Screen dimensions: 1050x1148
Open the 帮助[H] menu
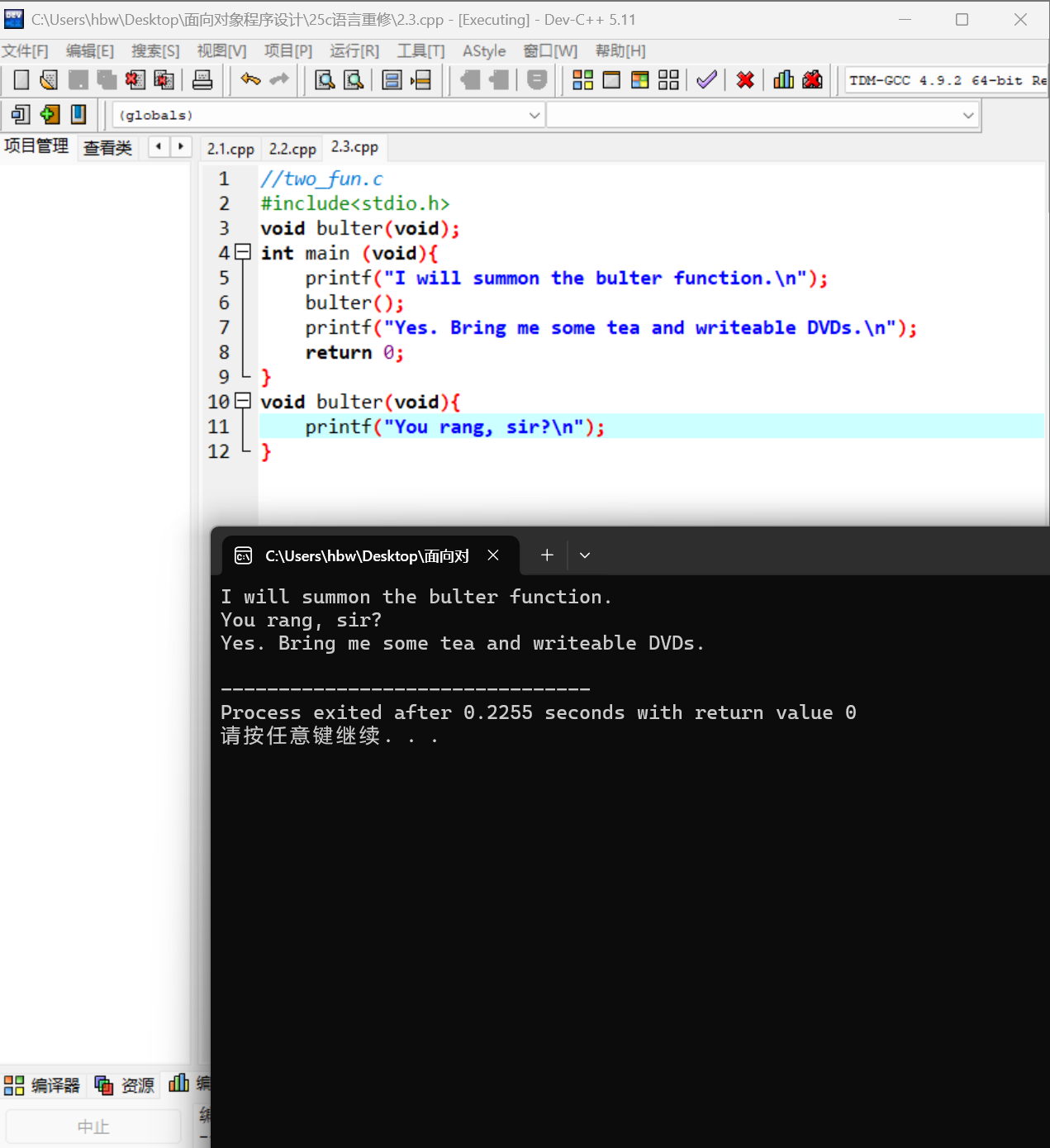[620, 51]
